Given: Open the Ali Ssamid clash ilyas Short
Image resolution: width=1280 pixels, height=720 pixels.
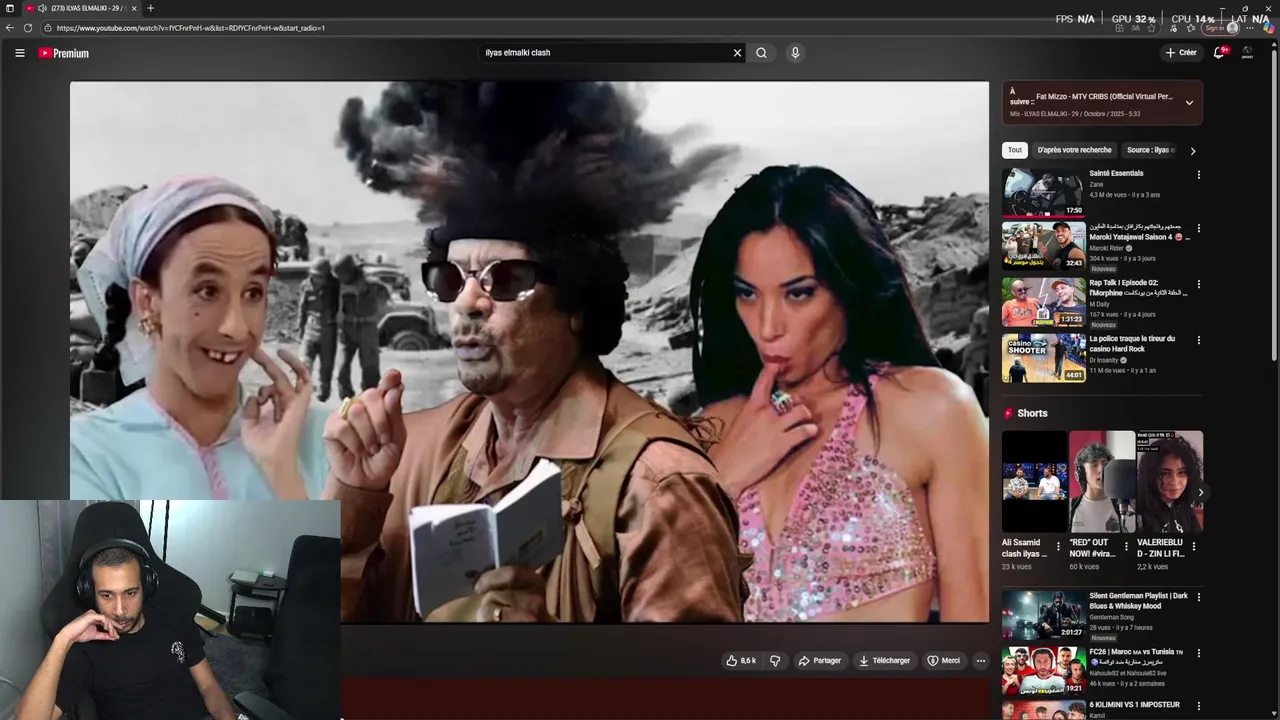Looking at the screenshot, I should pyautogui.click(x=1034, y=483).
